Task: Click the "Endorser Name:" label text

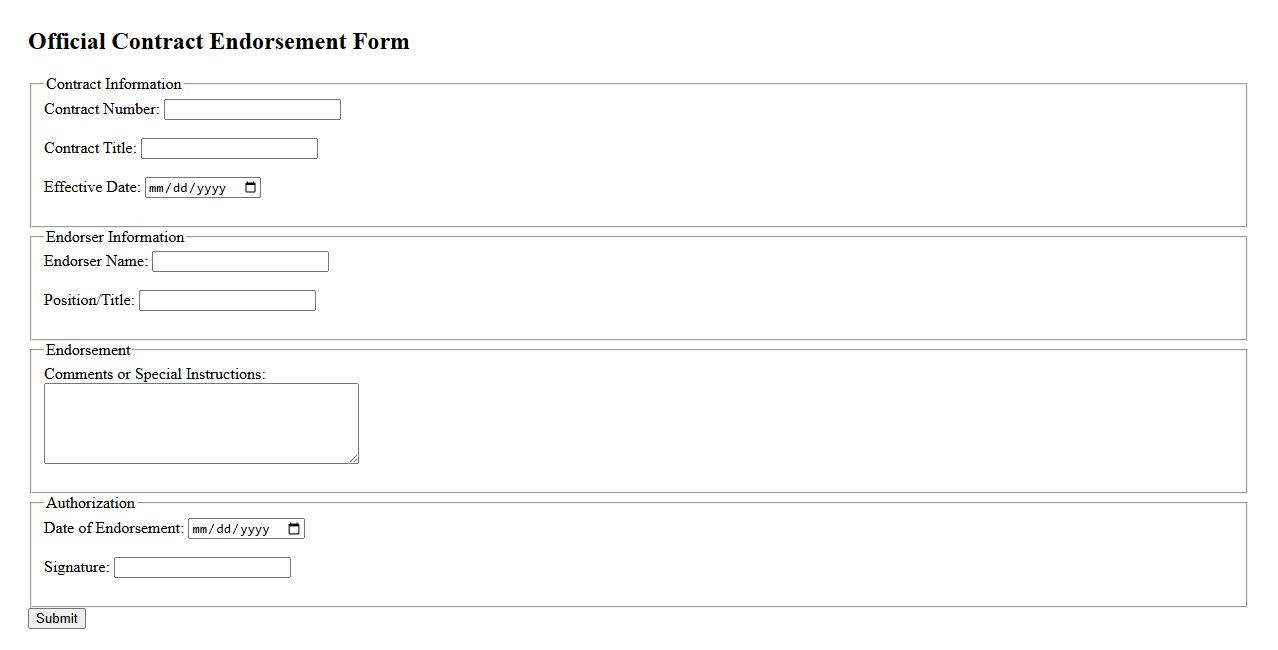Action: pos(95,261)
